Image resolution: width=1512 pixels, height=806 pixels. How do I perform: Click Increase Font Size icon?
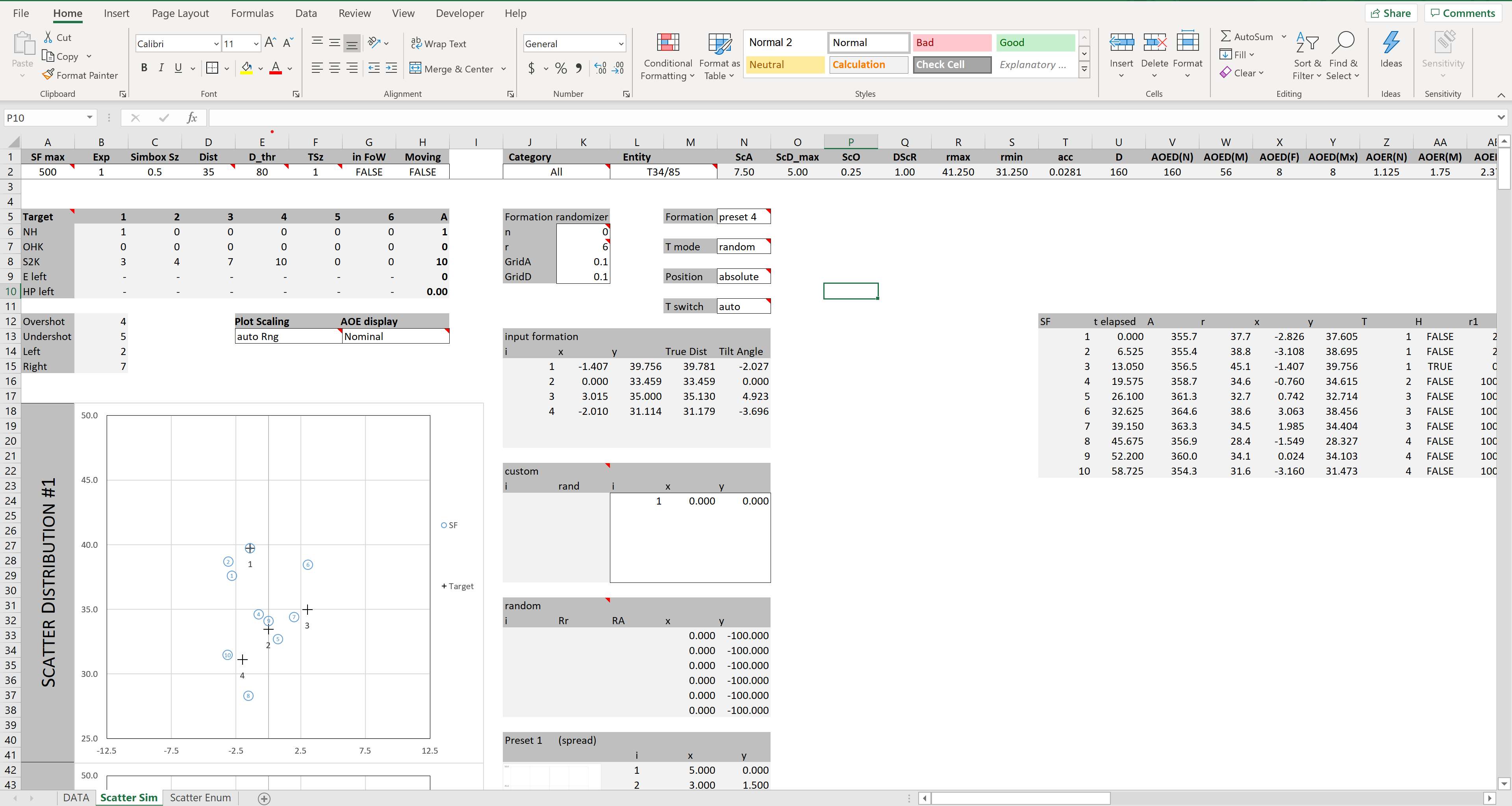click(270, 43)
